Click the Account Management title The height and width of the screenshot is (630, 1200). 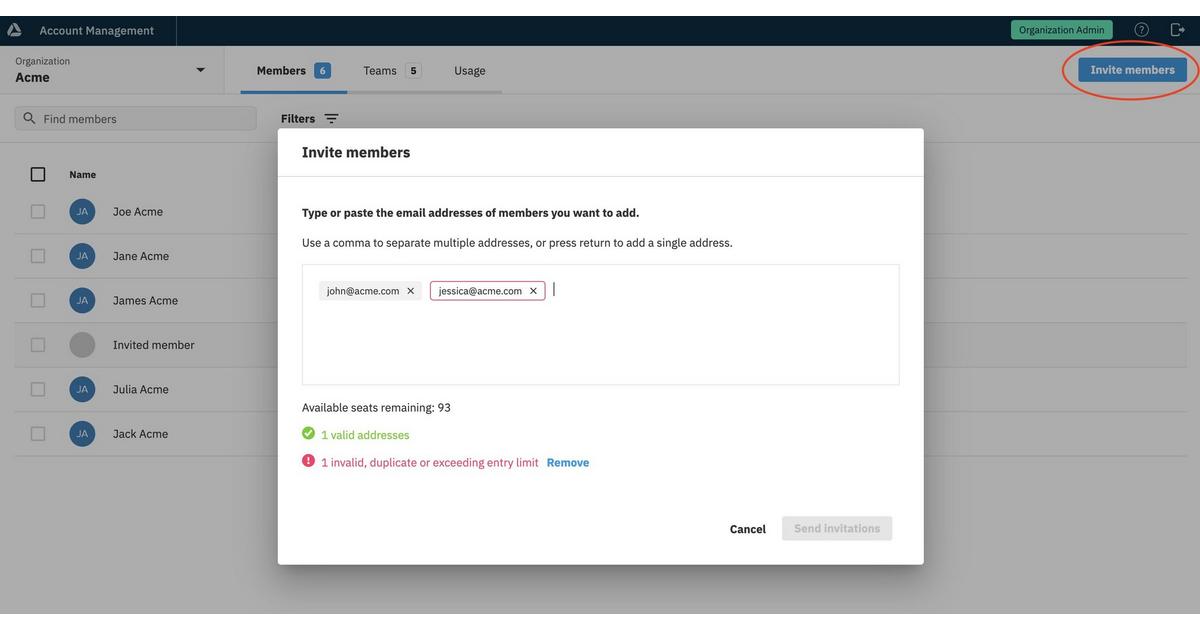click(x=97, y=30)
